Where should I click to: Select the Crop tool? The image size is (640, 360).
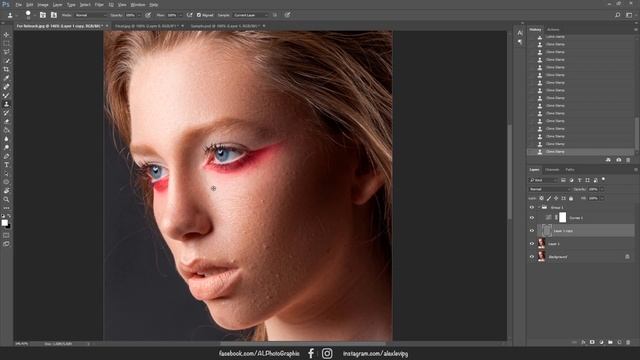6,69
